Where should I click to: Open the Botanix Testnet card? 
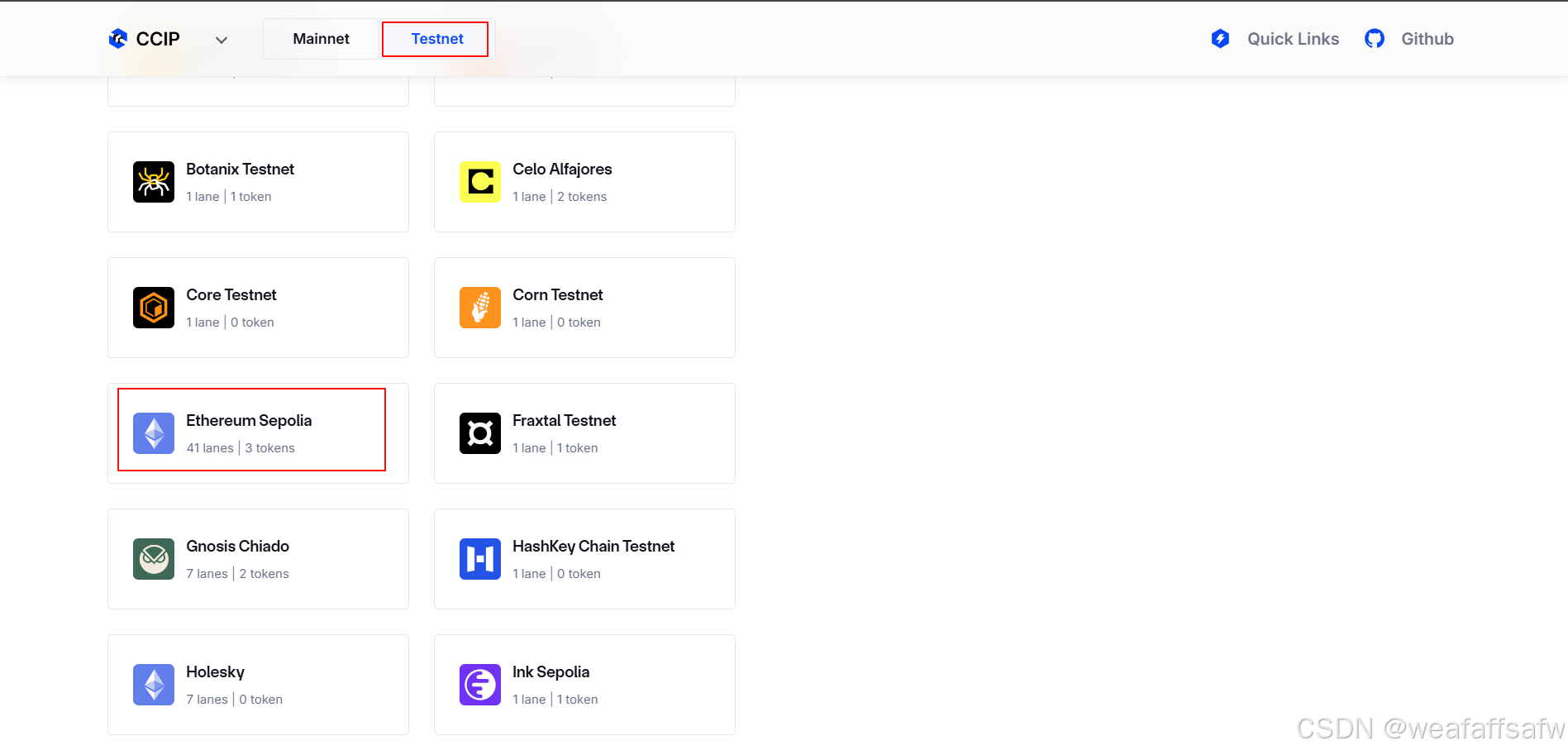(258, 182)
